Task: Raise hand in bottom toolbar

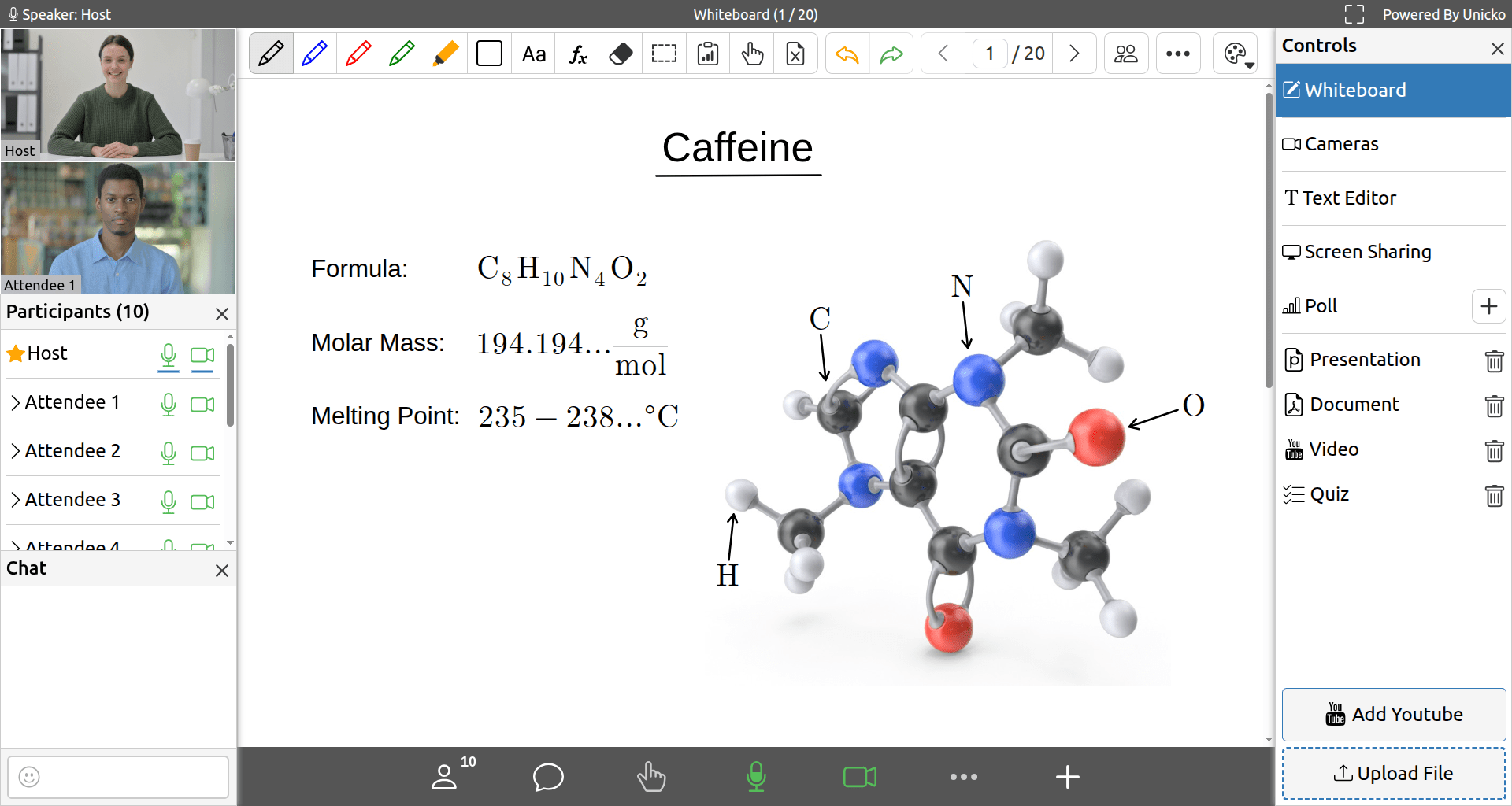Action: click(x=651, y=777)
